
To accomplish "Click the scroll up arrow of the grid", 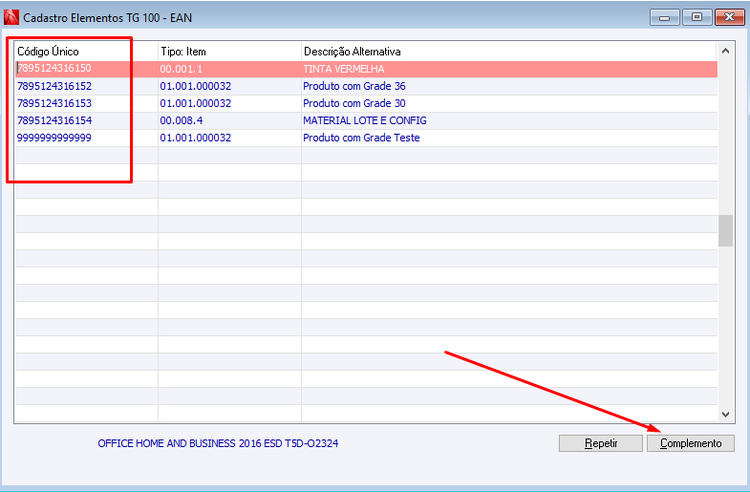I will (726, 51).
